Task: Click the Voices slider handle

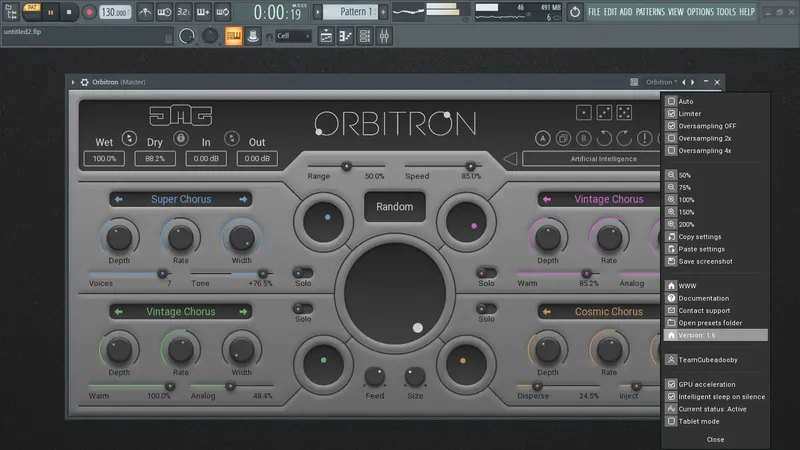Action: (x=162, y=274)
